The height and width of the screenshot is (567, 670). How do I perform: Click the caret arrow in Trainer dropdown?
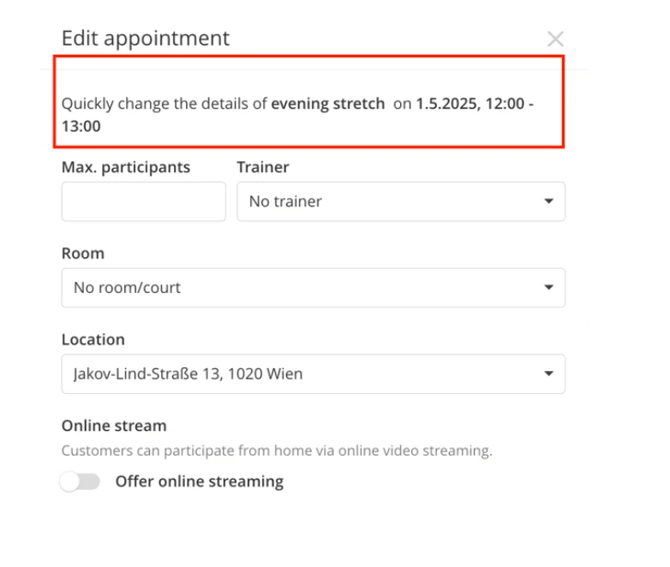[549, 201]
